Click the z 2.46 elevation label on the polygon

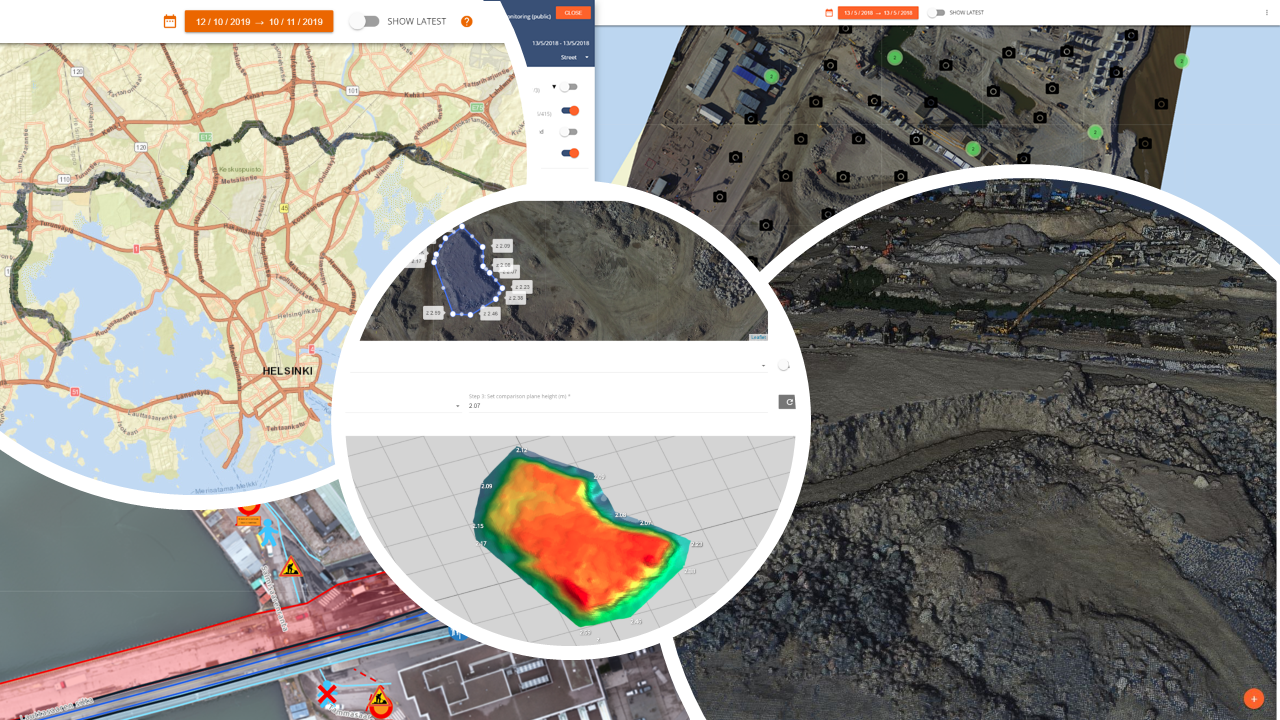490,314
